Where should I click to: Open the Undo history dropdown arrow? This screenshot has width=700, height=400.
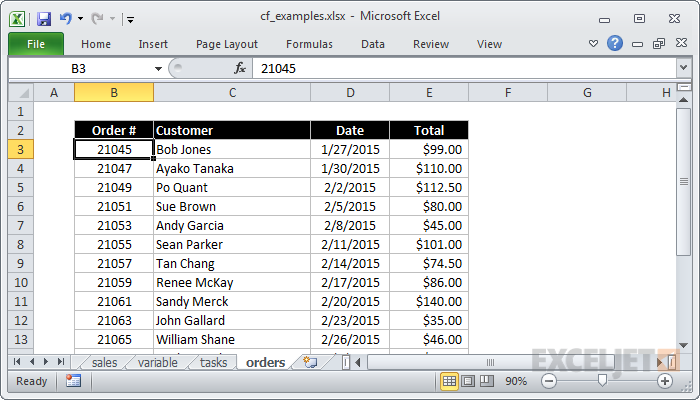click(x=80, y=19)
